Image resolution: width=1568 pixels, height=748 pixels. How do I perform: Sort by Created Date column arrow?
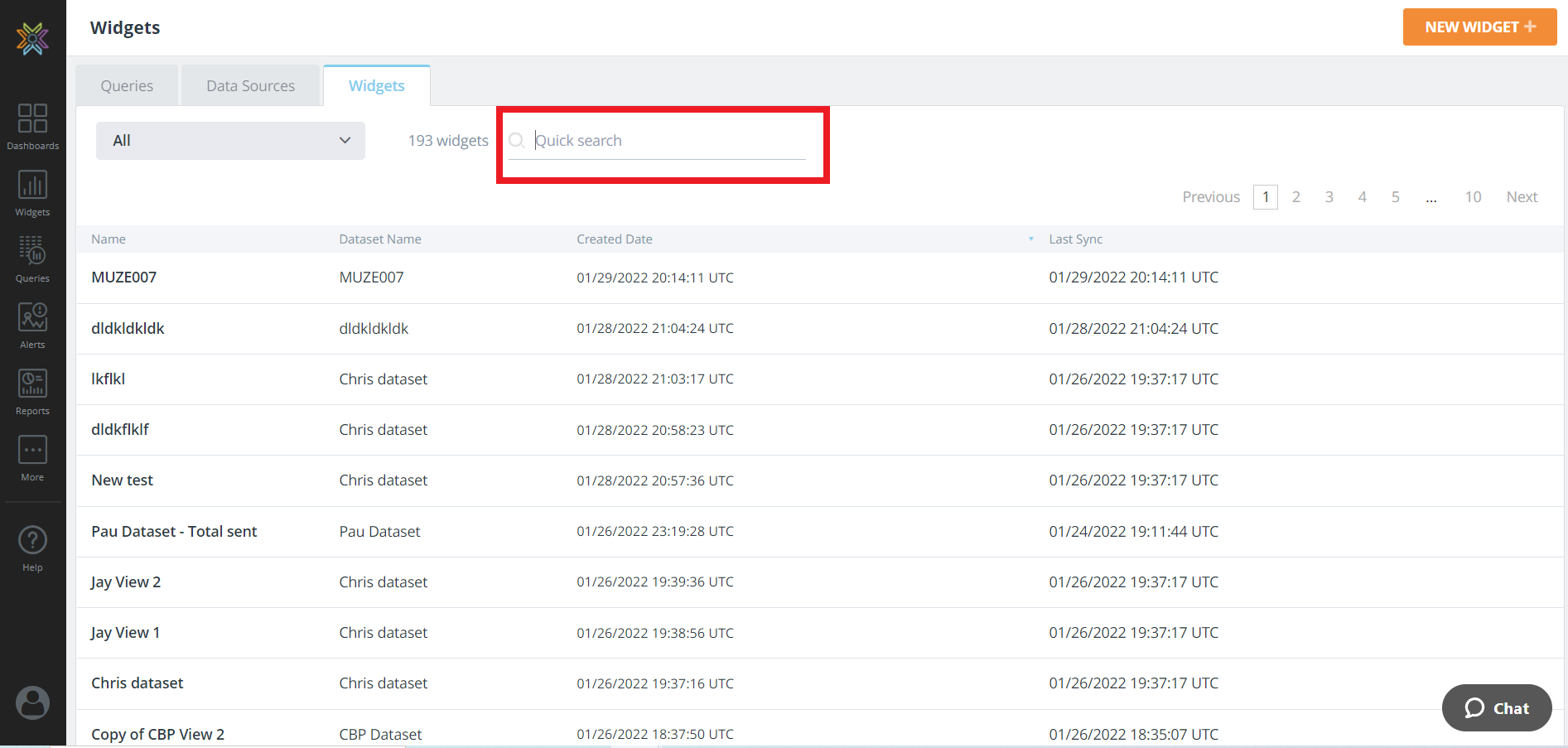(1030, 239)
